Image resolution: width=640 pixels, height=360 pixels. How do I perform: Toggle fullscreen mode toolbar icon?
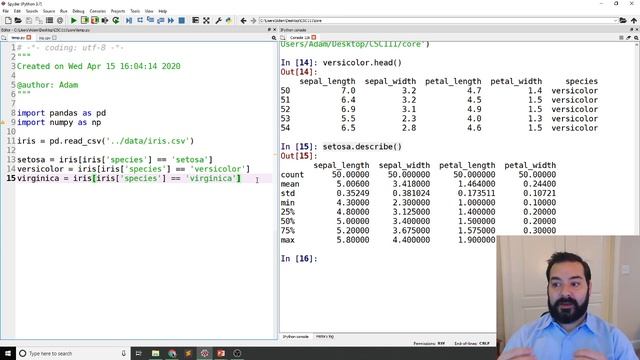tap(207, 20)
